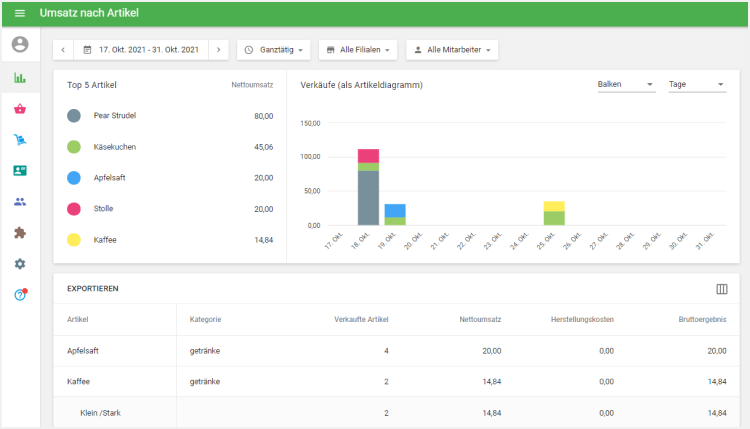
Task: Open the hand truck inventory section
Action: (x=20, y=140)
